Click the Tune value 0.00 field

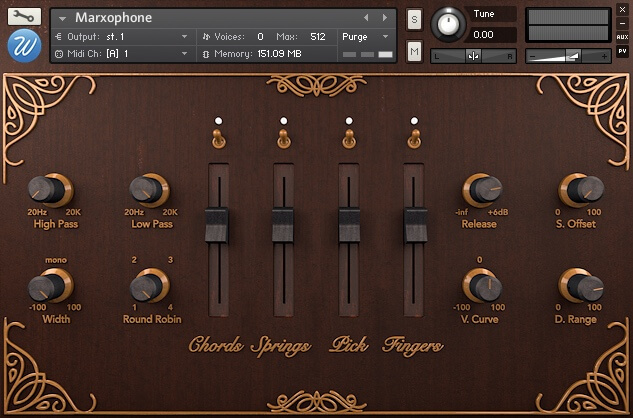pos(490,35)
